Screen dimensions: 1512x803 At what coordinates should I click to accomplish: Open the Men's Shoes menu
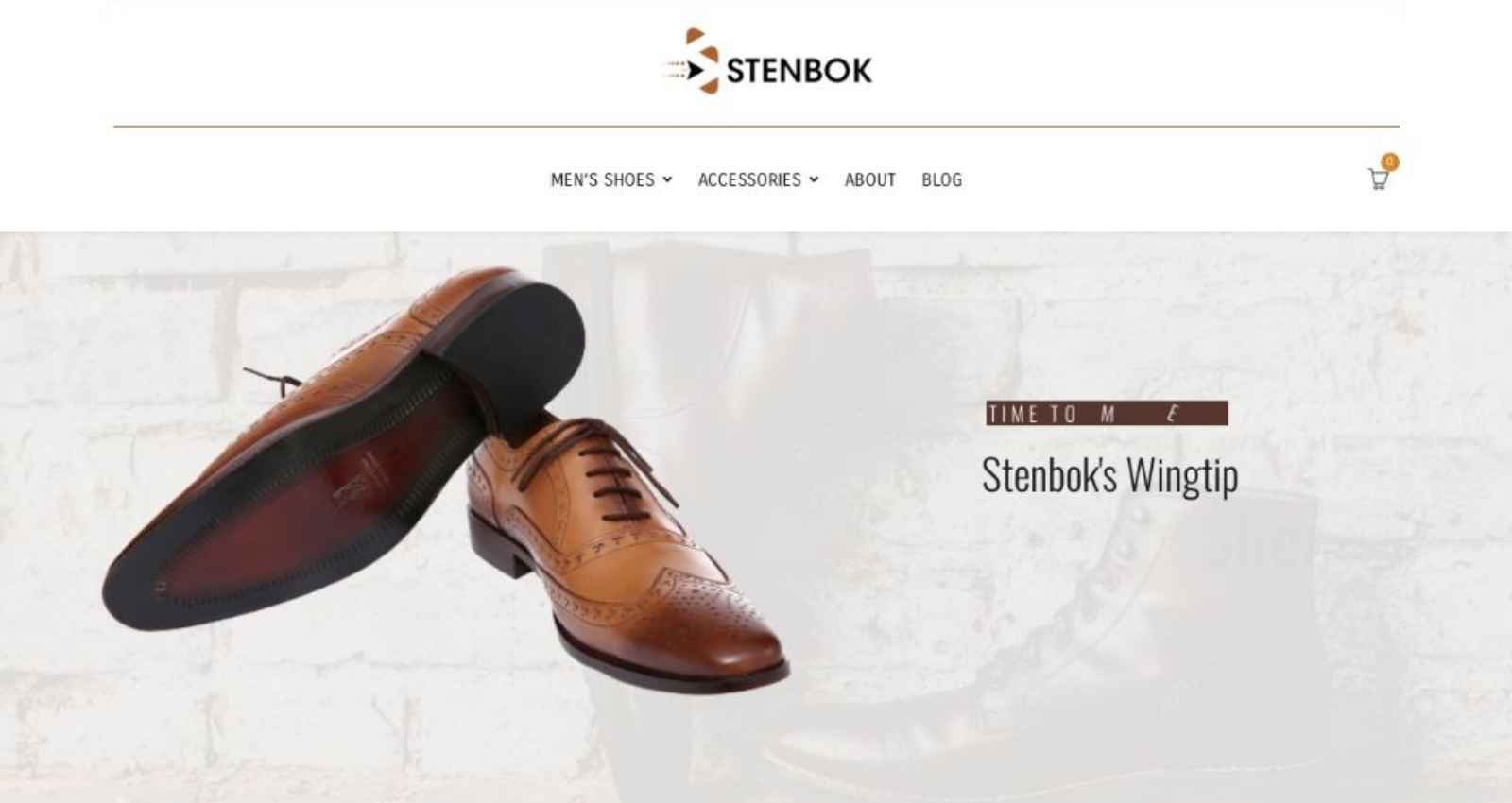(x=603, y=179)
